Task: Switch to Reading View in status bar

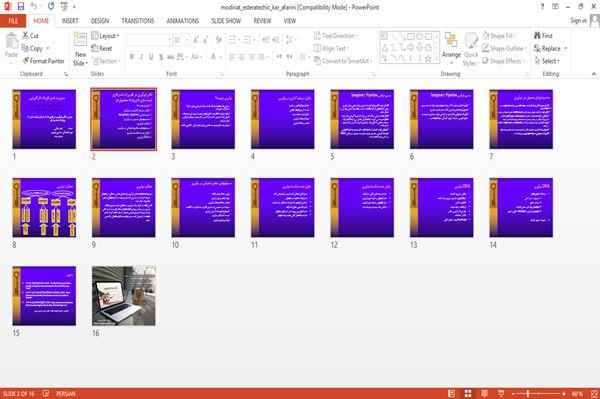Action: click(484, 393)
